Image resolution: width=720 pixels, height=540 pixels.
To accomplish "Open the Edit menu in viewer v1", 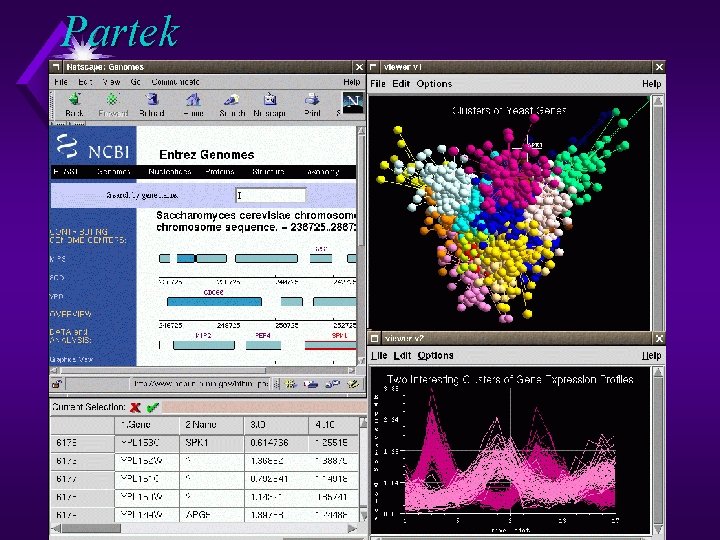I will (x=401, y=84).
